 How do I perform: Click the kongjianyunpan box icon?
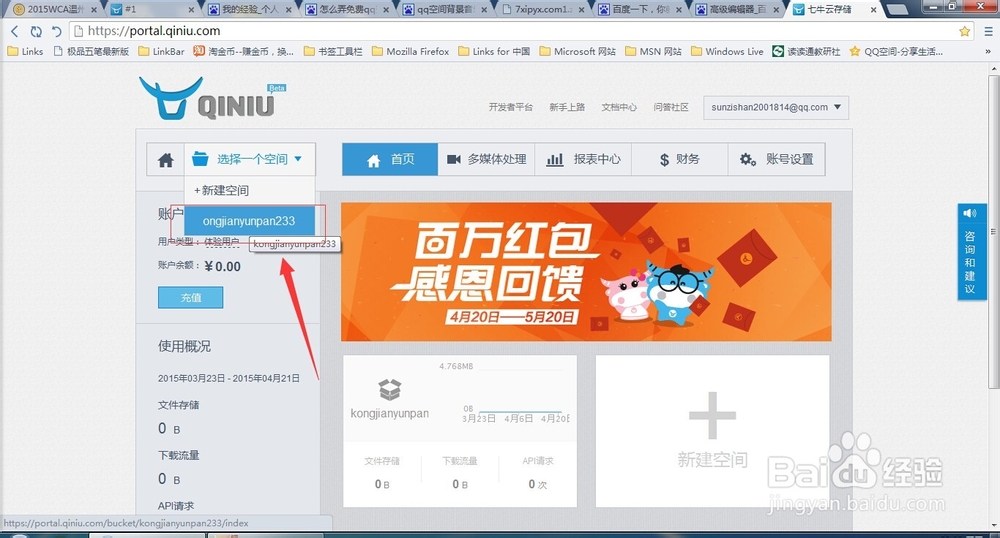point(390,389)
